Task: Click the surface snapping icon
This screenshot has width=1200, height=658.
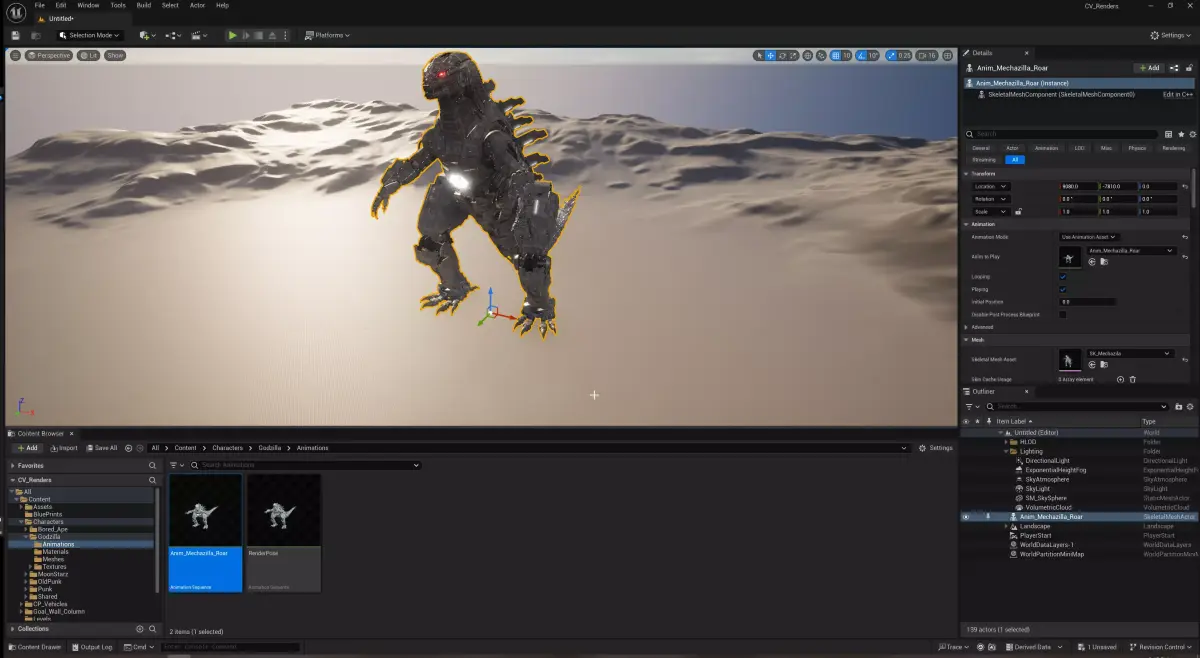Action: (822, 55)
